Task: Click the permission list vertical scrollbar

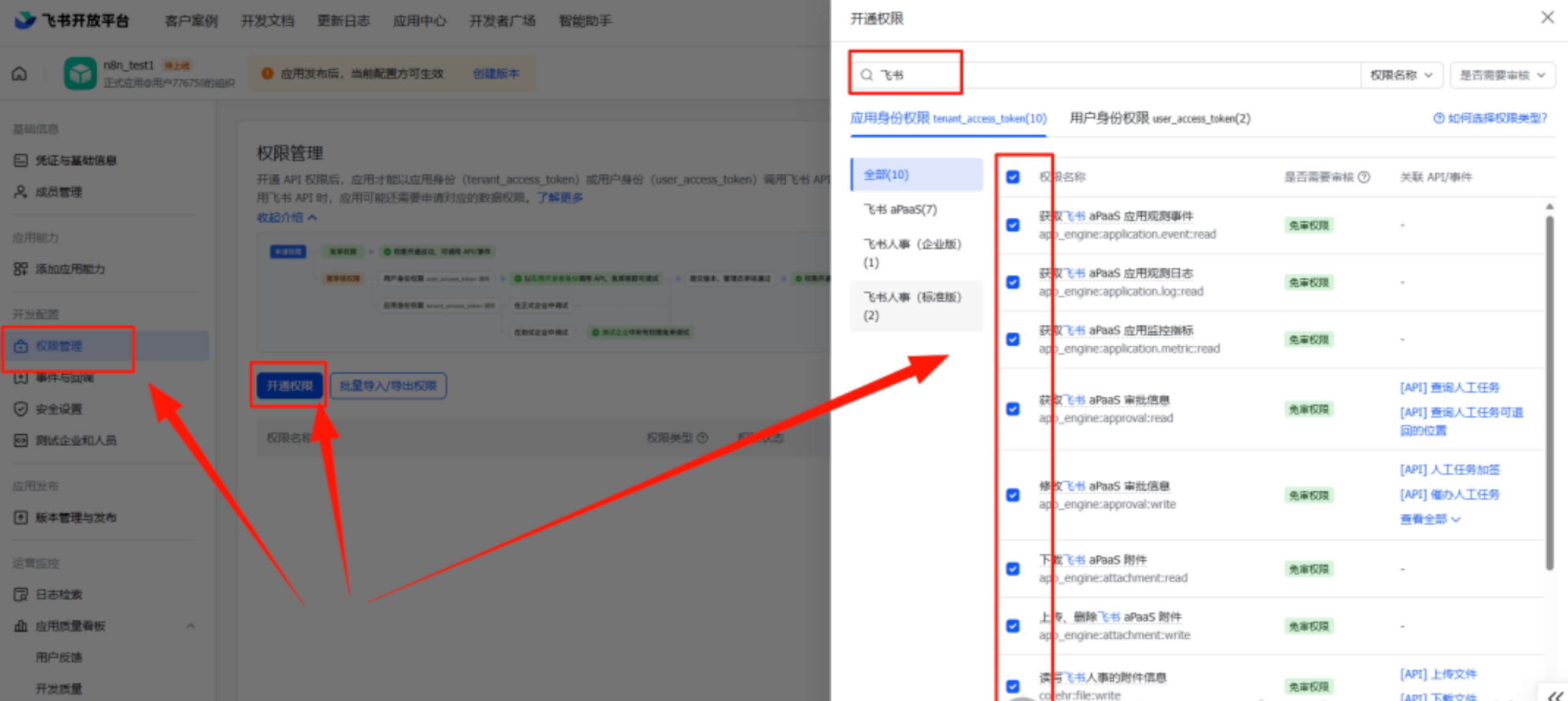Action: [x=1550, y=391]
